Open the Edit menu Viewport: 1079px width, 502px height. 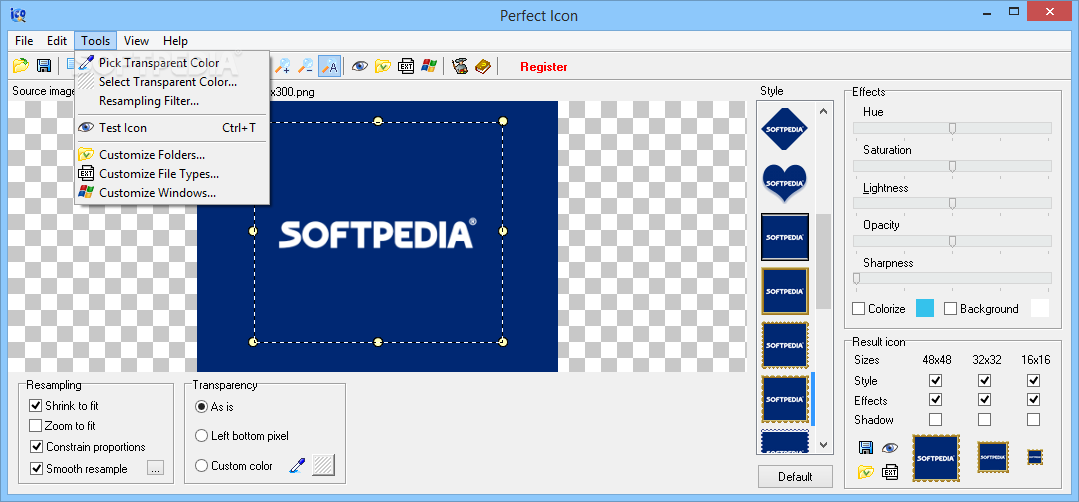[57, 41]
